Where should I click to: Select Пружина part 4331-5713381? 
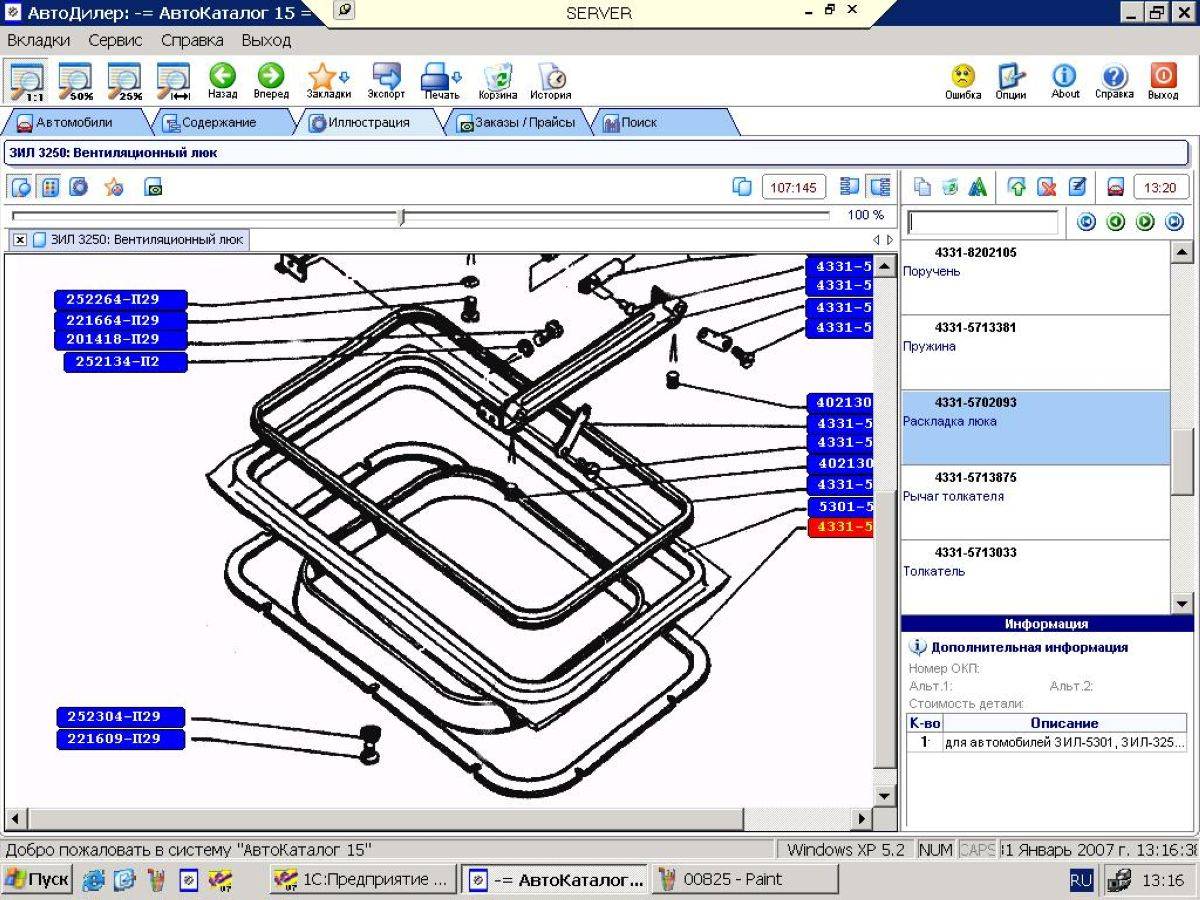pyautogui.click(x=1035, y=353)
